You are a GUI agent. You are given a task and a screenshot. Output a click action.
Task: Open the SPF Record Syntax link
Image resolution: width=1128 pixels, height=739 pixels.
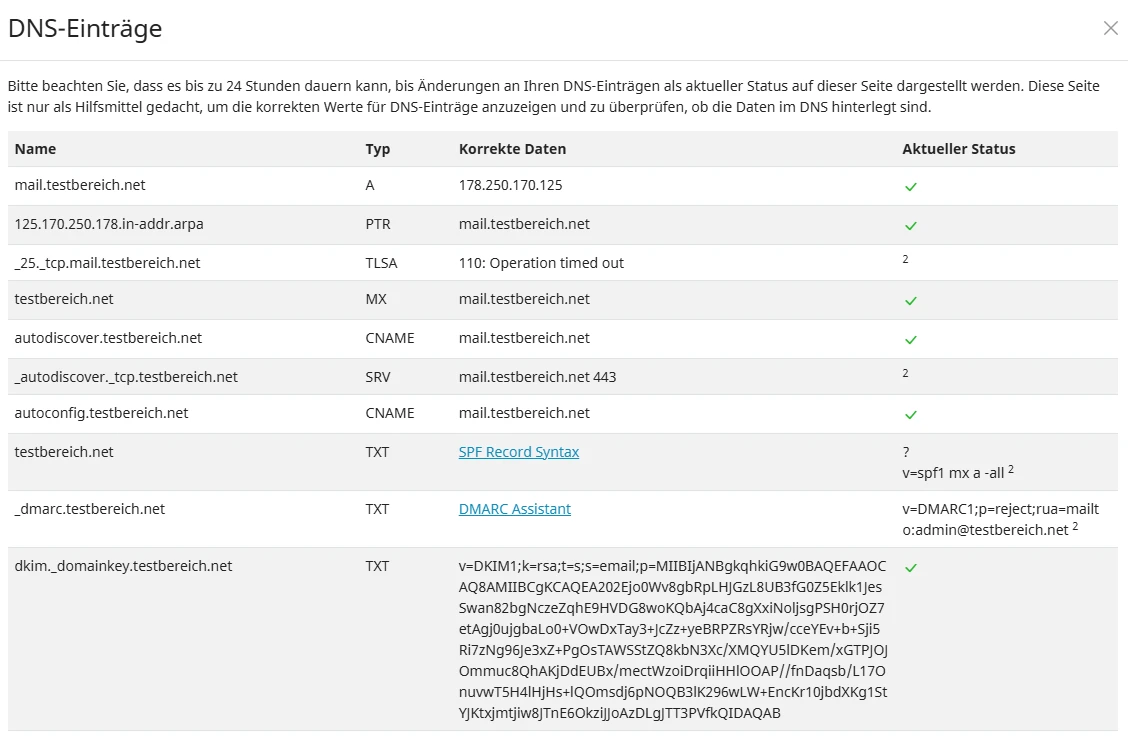pyautogui.click(x=519, y=452)
